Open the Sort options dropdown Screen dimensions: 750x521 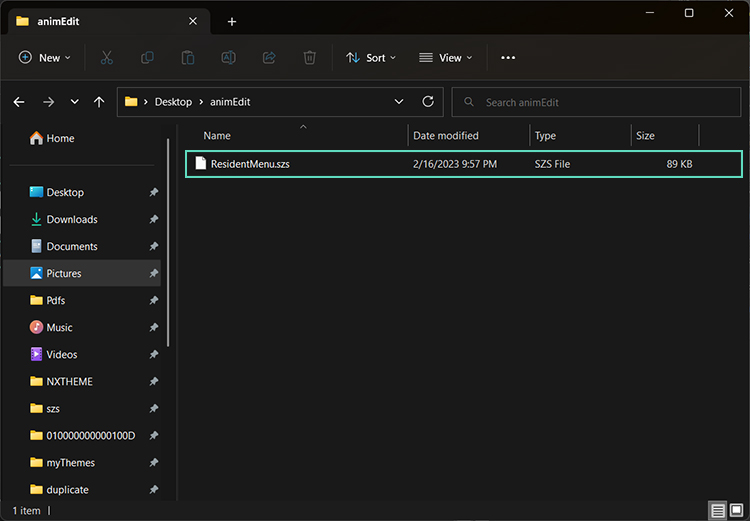[x=371, y=58]
